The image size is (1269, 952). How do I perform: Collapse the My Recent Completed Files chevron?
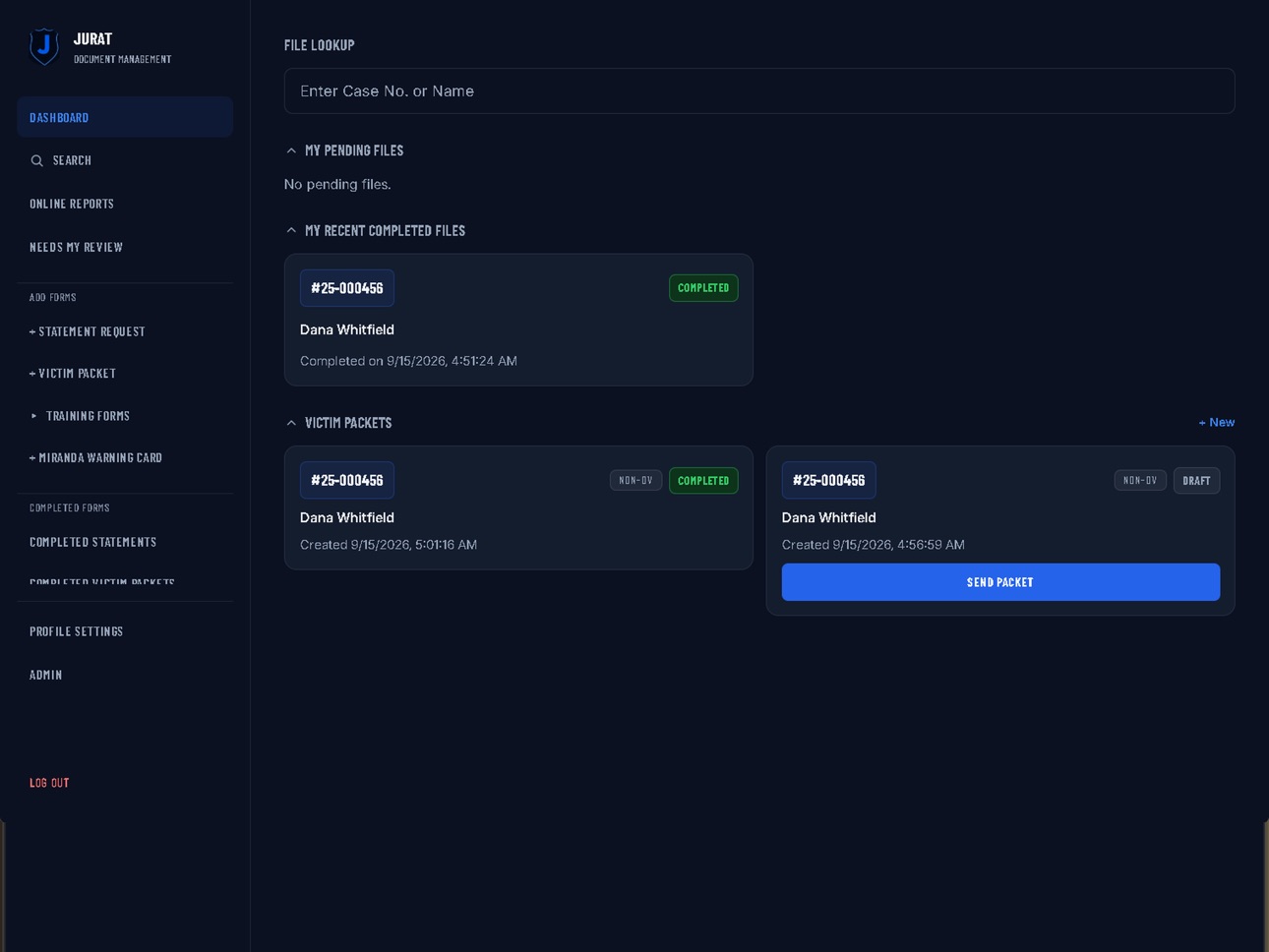(x=291, y=230)
